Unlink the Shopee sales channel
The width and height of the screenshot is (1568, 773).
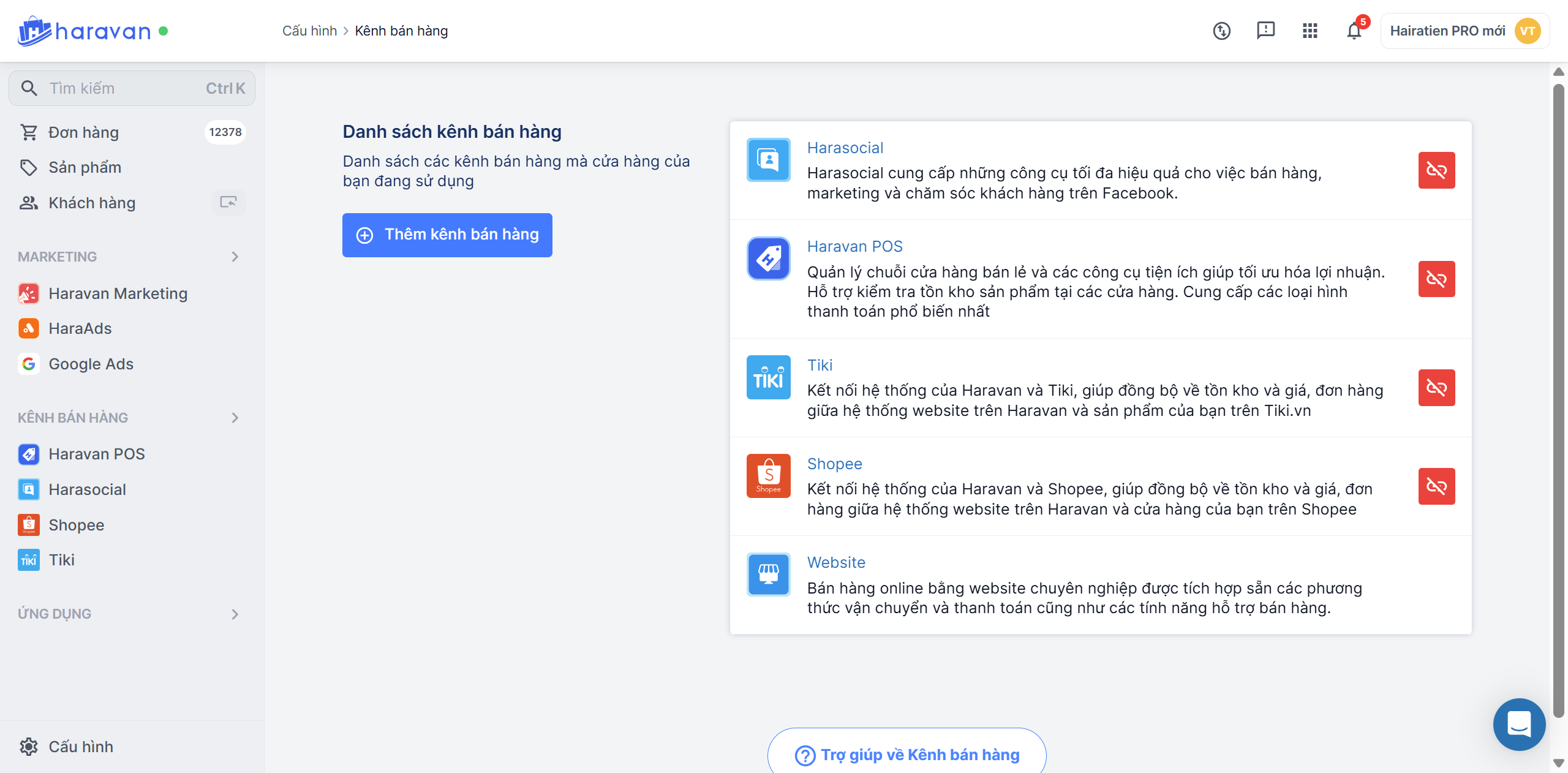pyautogui.click(x=1436, y=486)
